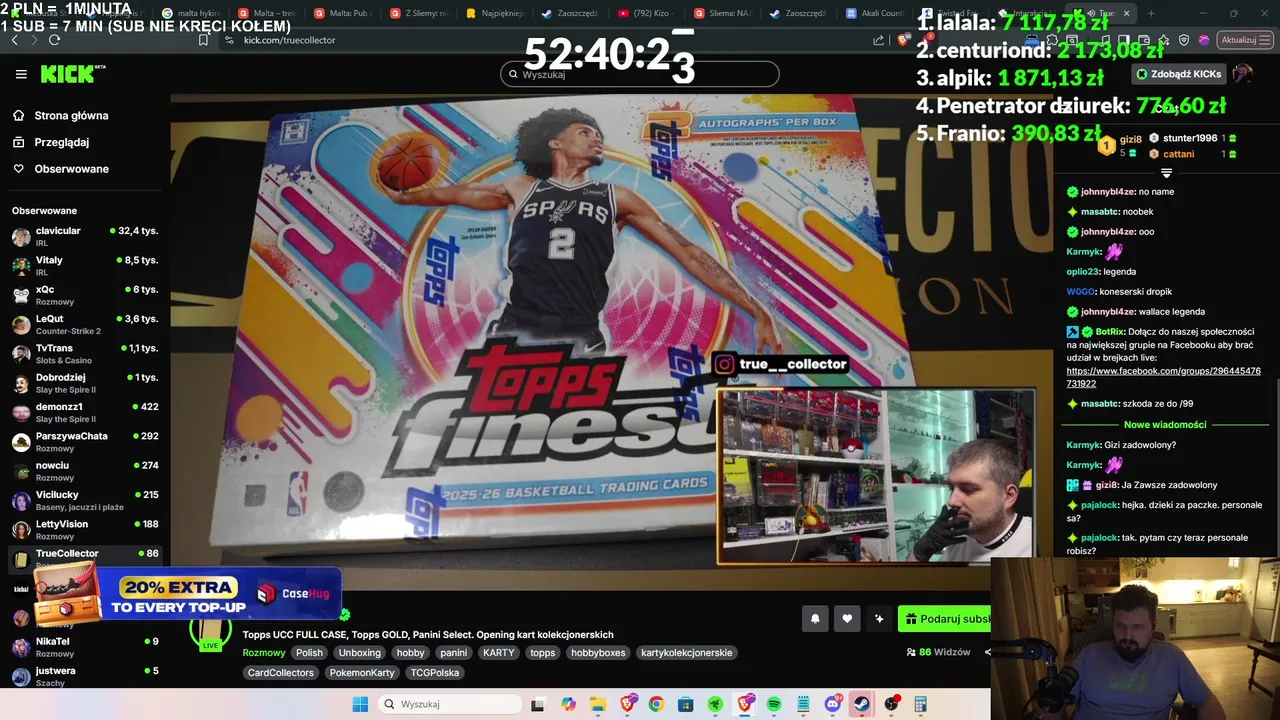Reload the page with the refresh icon
This screenshot has width=1280, height=720.
(54, 40)
